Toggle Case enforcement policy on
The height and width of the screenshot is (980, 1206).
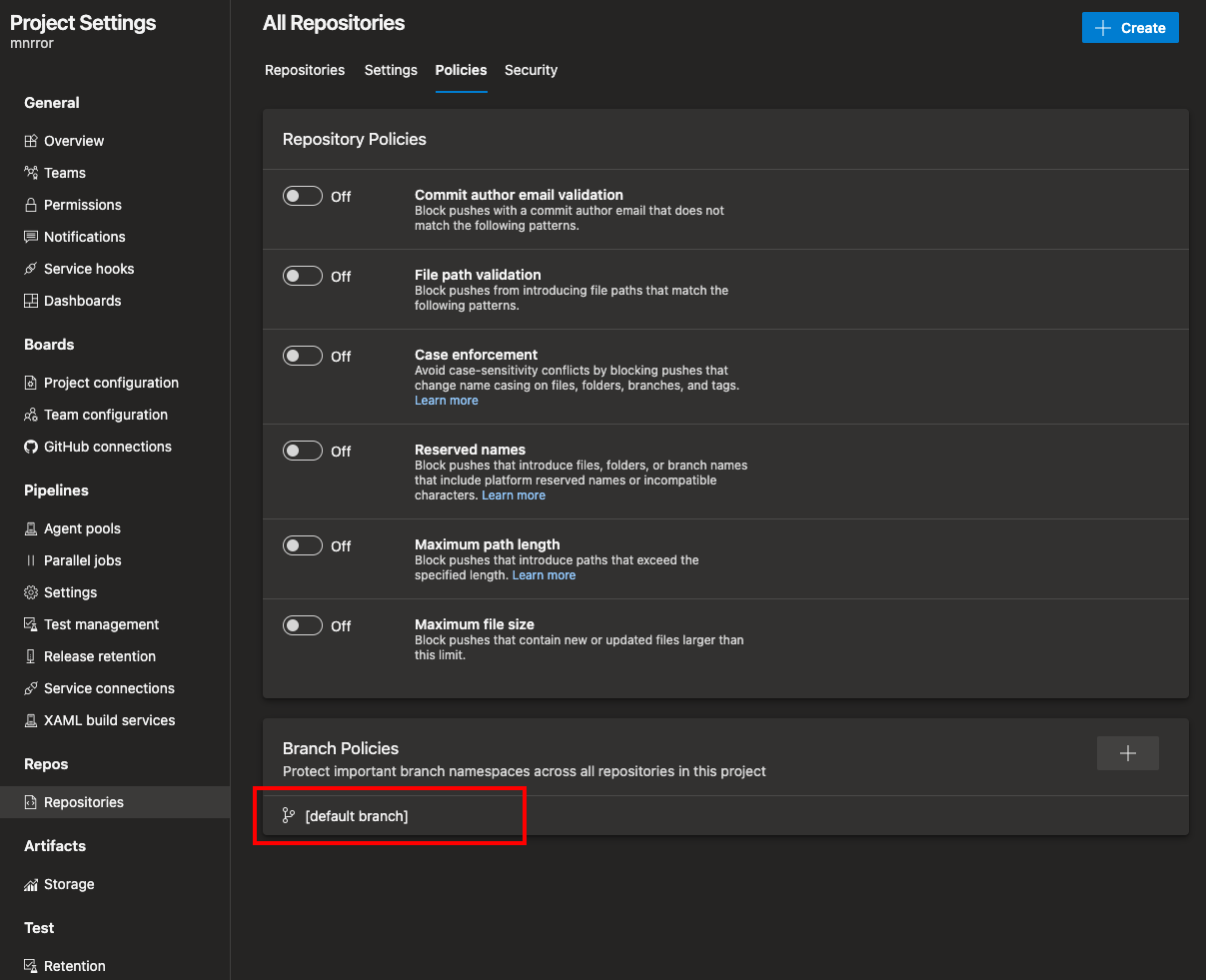coord(303,356)
